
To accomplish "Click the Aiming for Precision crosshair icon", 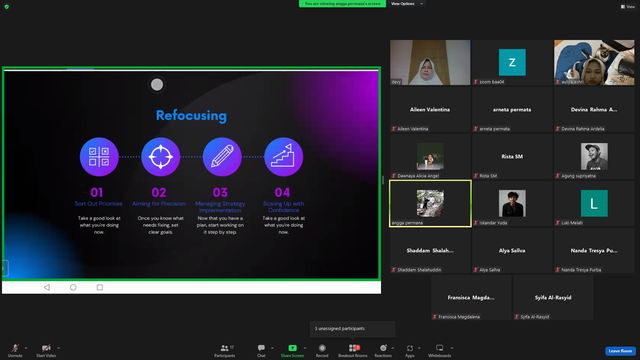I will click(160, 157).
